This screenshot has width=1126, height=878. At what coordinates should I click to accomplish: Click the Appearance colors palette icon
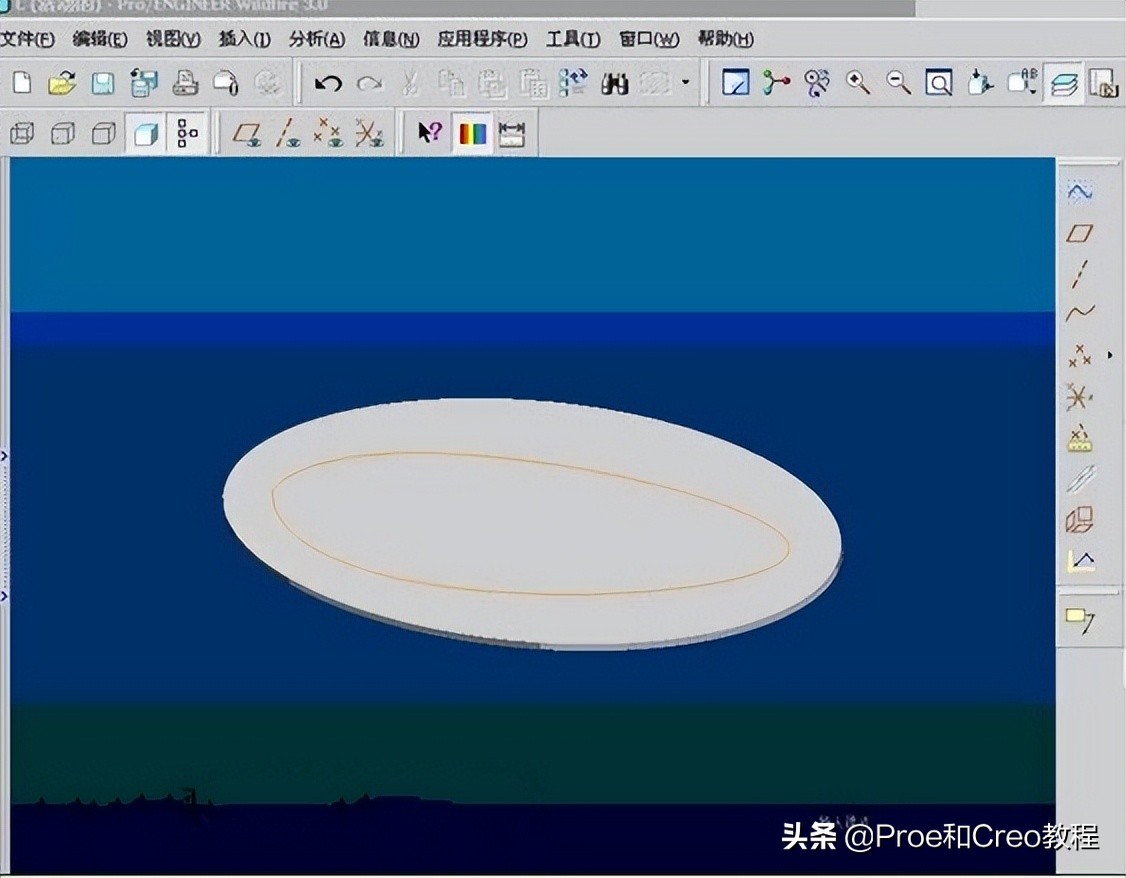[474, 132]
